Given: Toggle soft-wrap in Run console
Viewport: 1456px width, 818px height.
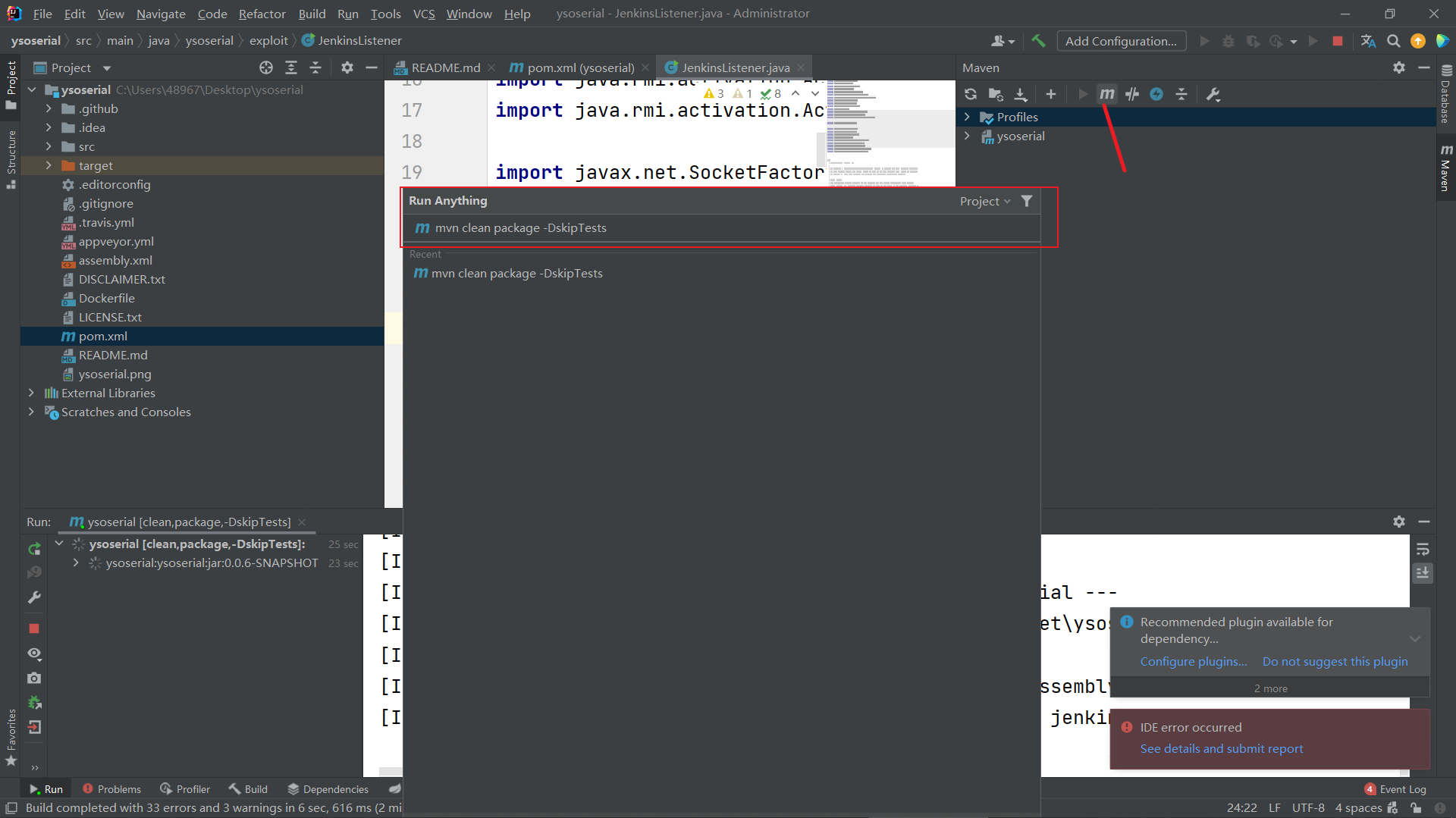Looking at the screenshot, I should click(x=1423, y=549).
